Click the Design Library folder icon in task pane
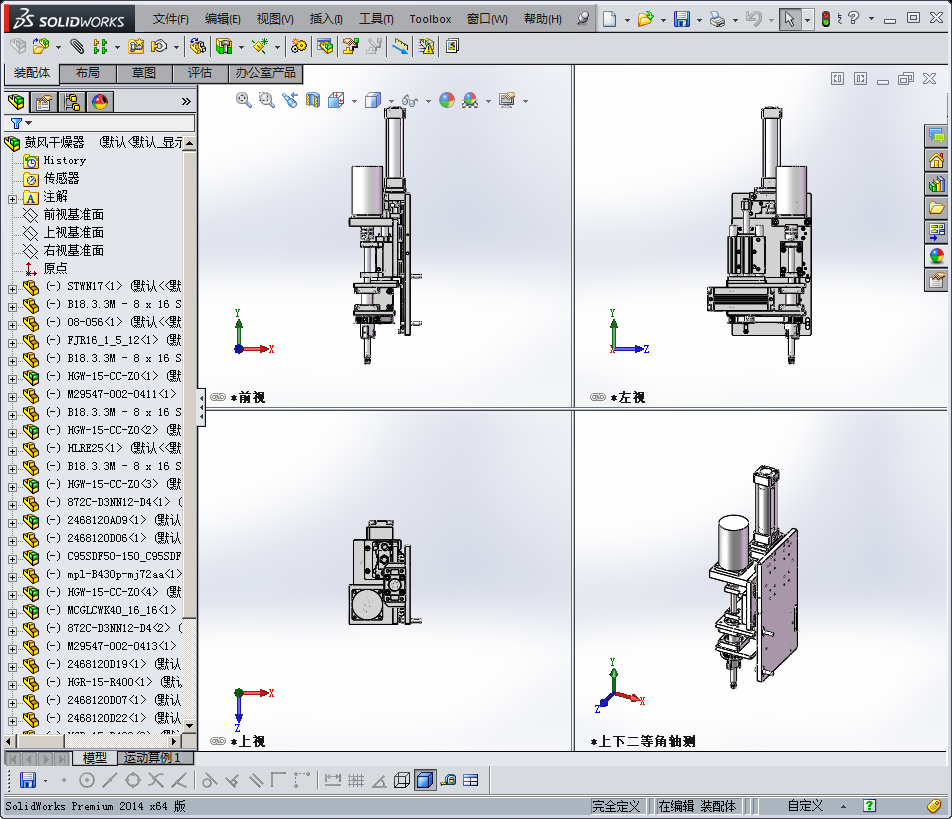Viewport: 952px width, 819px height. pyautogui.click(x=937, y=208)
